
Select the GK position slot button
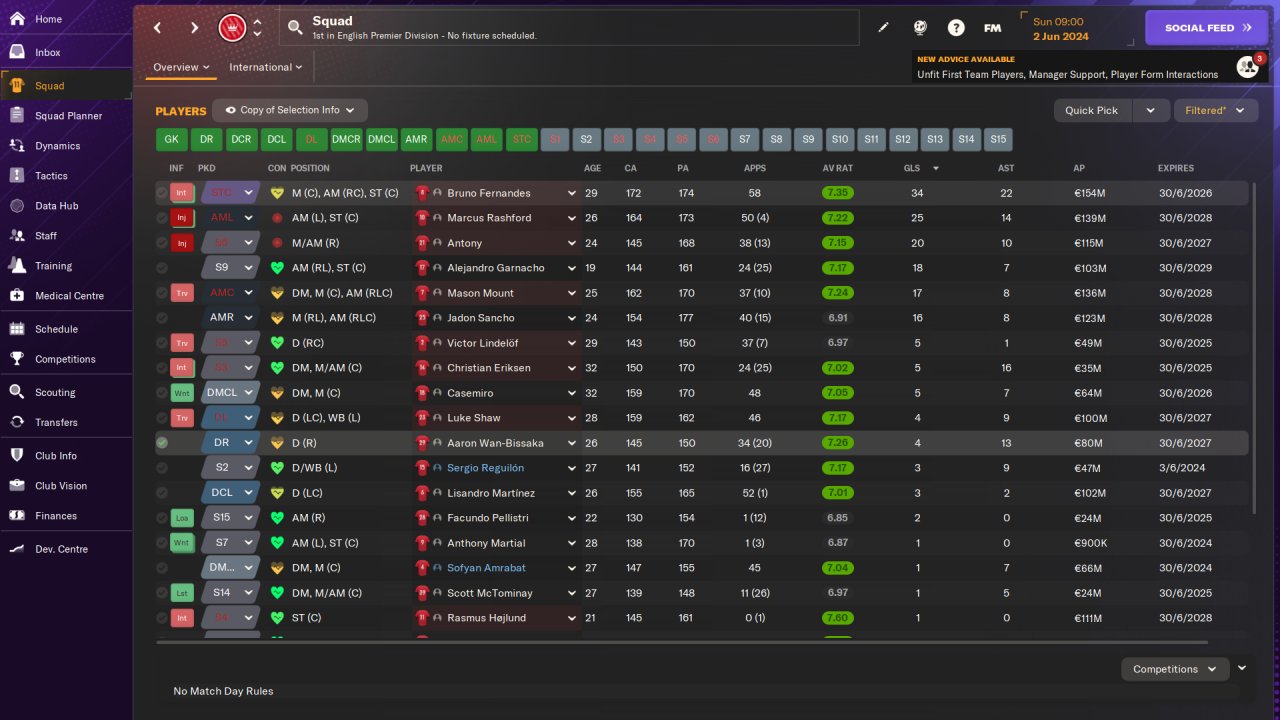pos(171,140)
